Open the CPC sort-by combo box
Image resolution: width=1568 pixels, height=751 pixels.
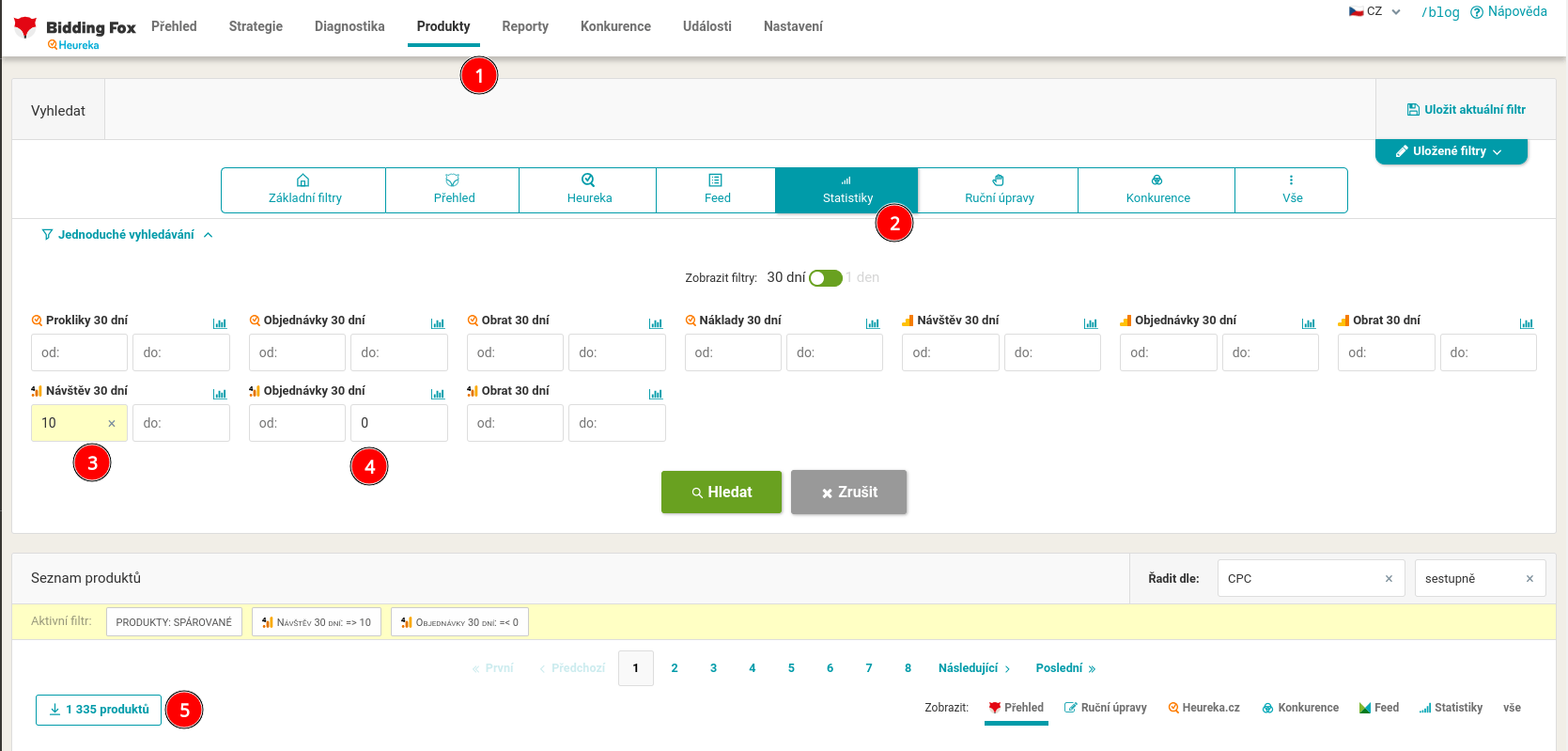[1311, 578]
